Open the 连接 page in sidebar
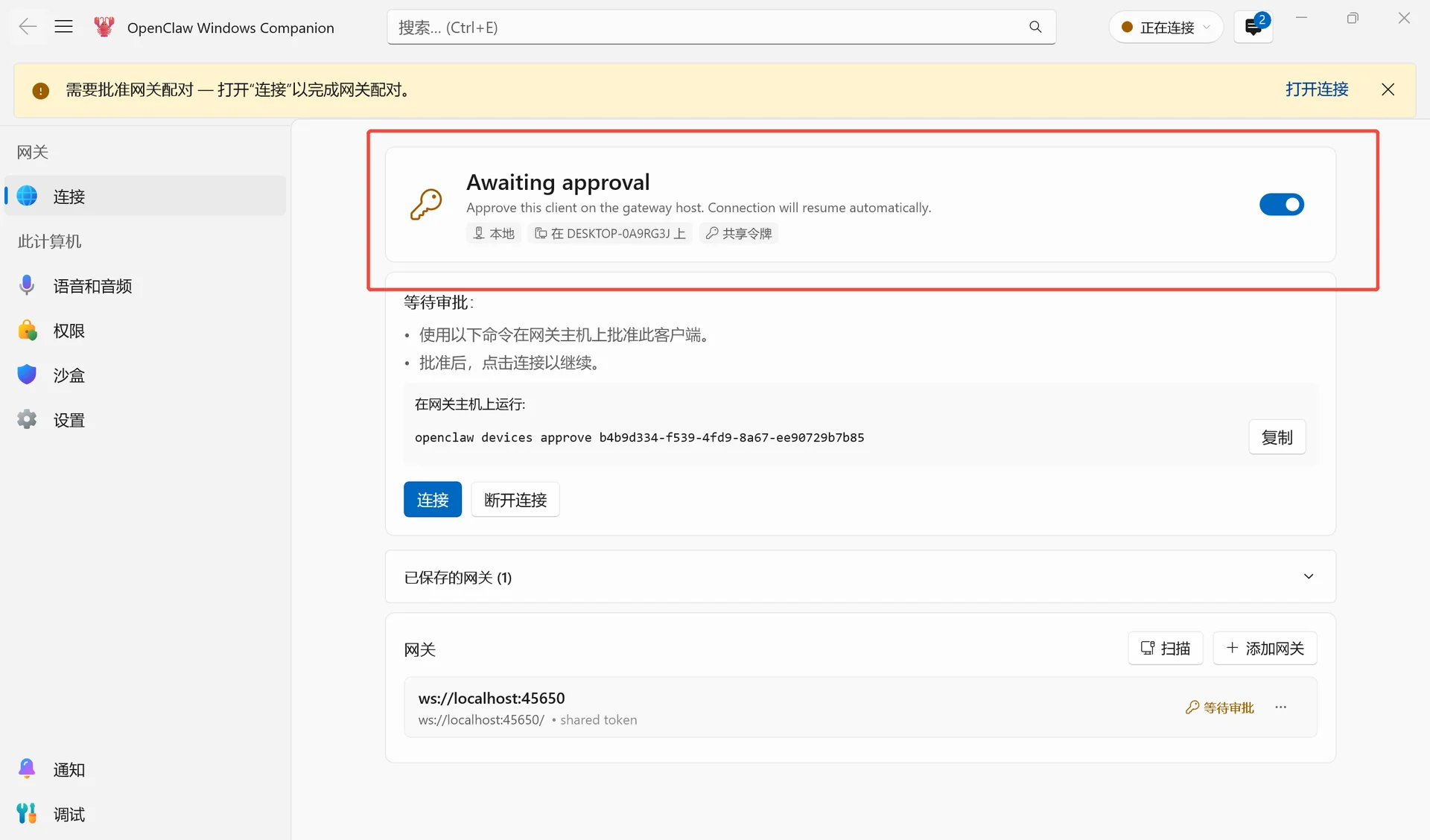1430x840 pixels. click(145, 196)
